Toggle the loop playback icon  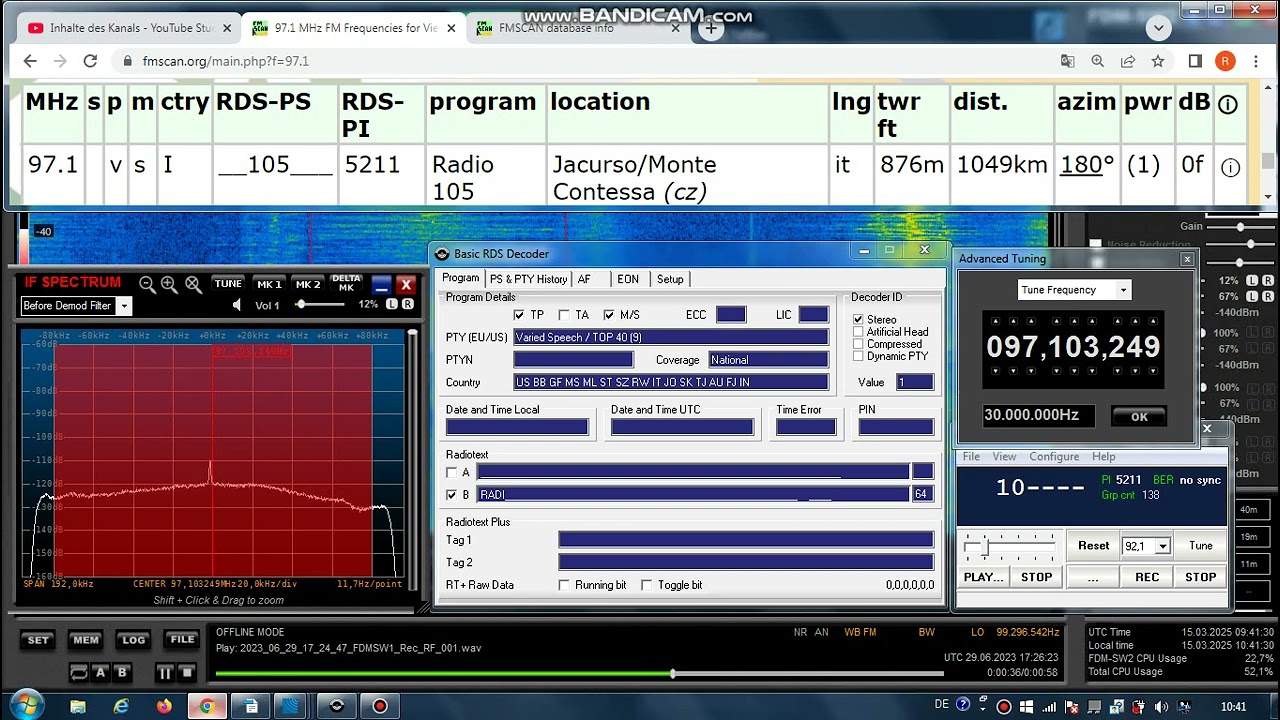78,673
